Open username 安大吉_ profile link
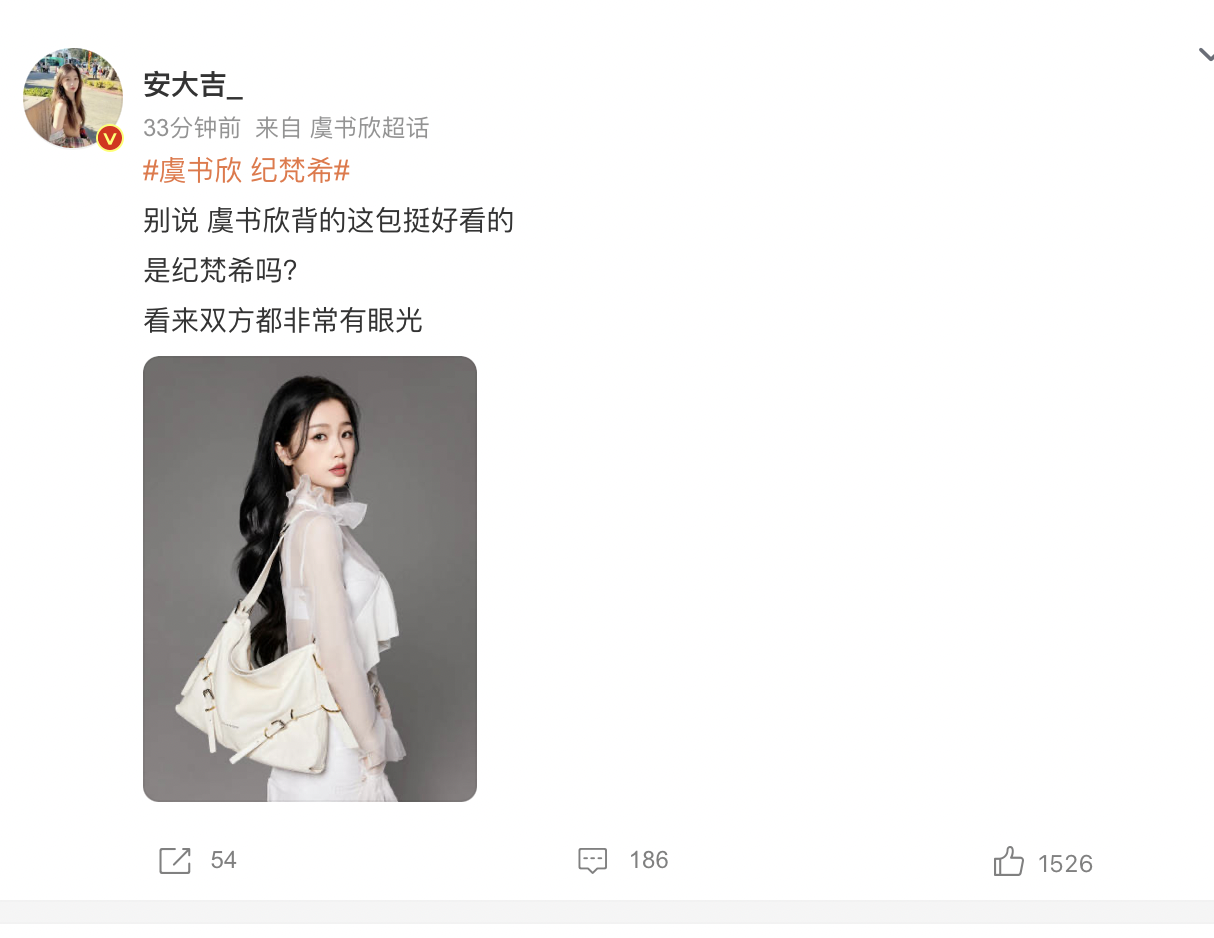This screenshot has width=1214, height=938. point(193,85)
